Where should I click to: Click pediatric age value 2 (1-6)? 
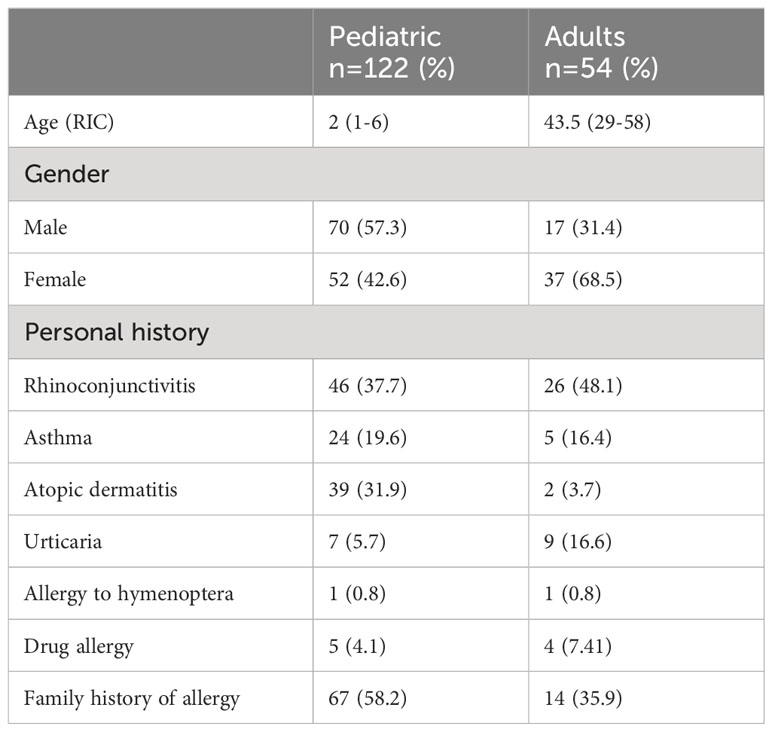[x=358, y=122]
